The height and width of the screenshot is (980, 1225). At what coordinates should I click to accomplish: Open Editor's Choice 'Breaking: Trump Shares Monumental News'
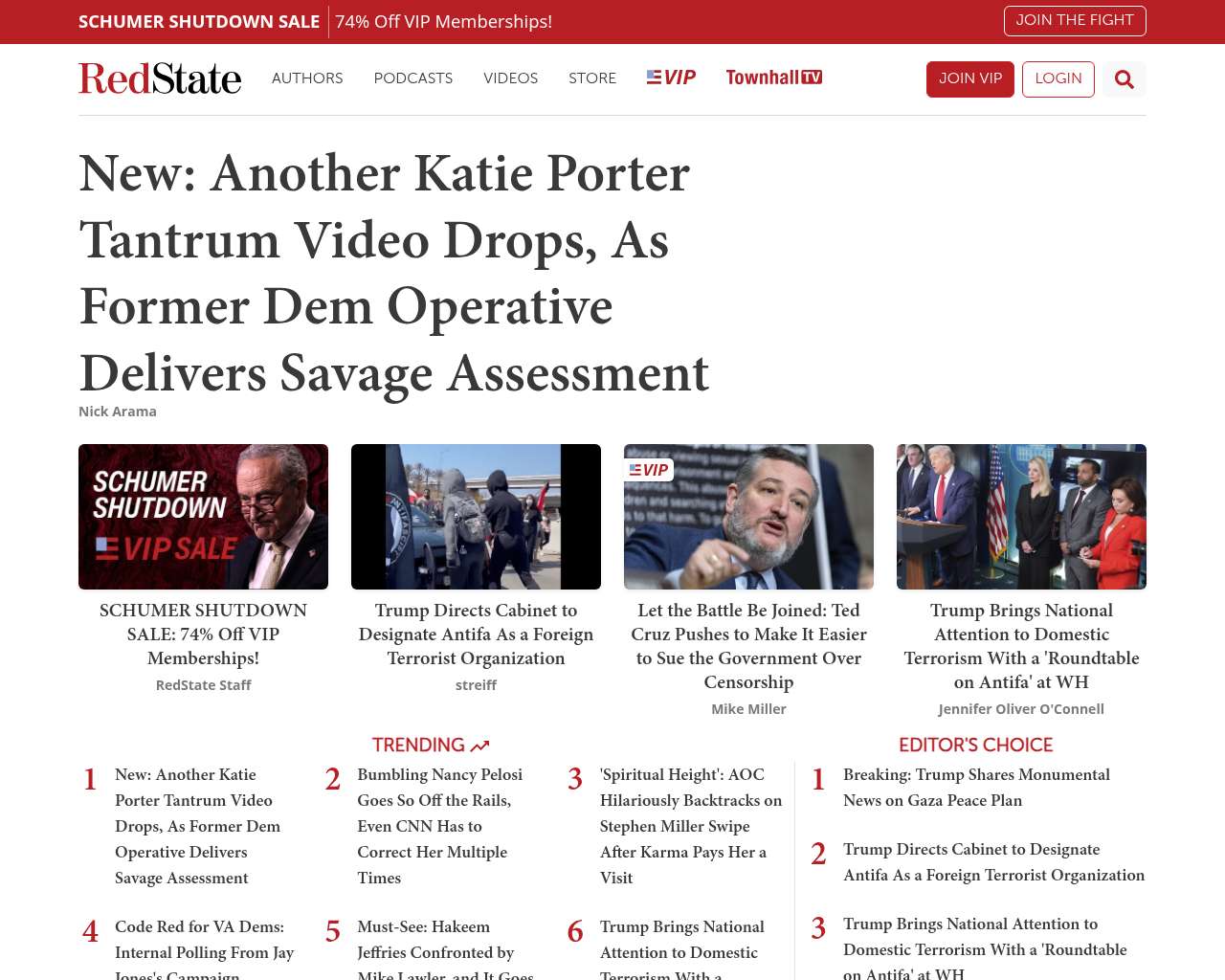pyautogui.click(x=976, y=788)
